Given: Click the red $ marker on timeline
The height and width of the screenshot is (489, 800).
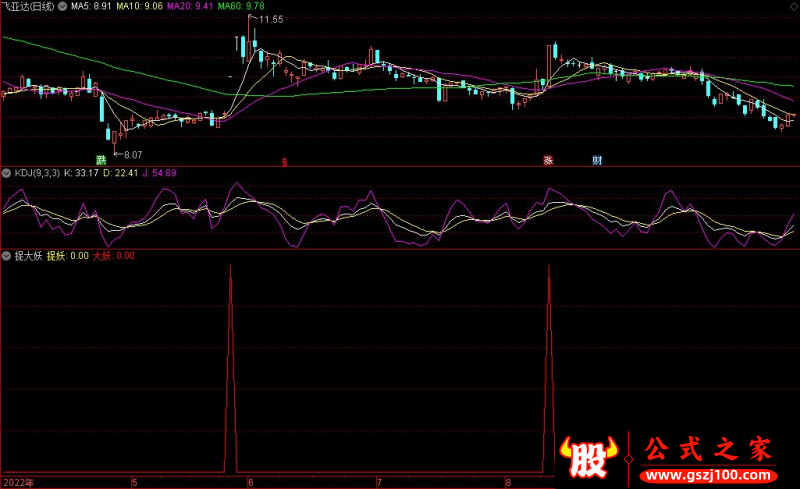Looking at the screenshot, I should pyautogui.click(x=285, y=162).
